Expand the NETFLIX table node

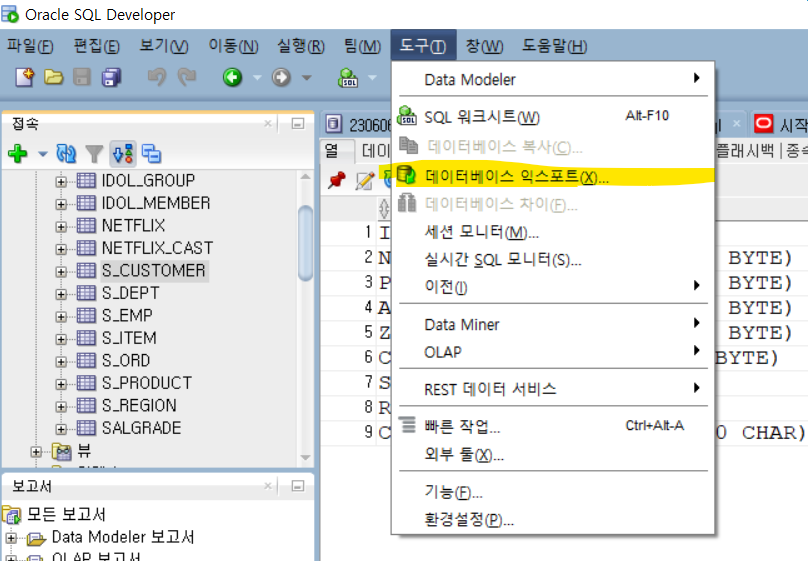(x=61, y=227)
